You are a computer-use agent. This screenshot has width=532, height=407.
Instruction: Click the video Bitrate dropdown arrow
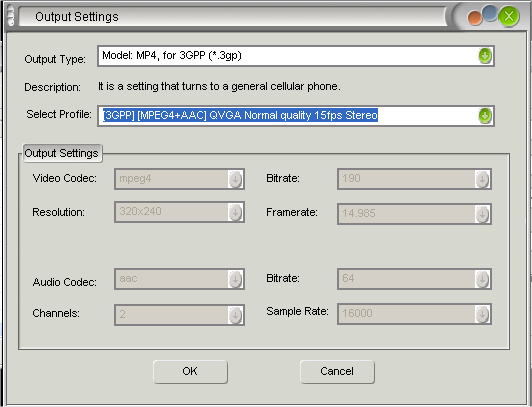[482, 179]
